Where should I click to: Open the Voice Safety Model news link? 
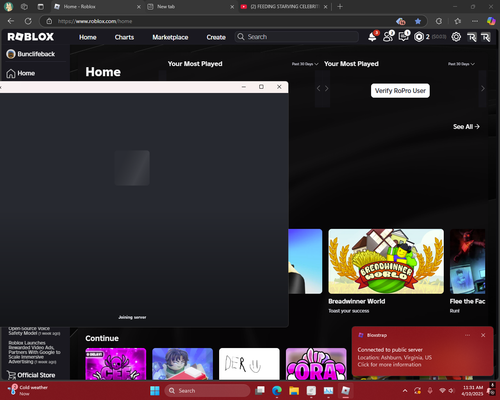(x=34, y=331)
